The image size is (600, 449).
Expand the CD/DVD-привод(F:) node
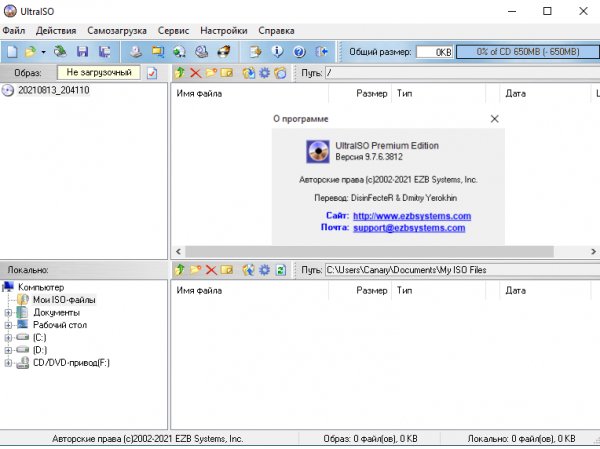coord(8,363)
